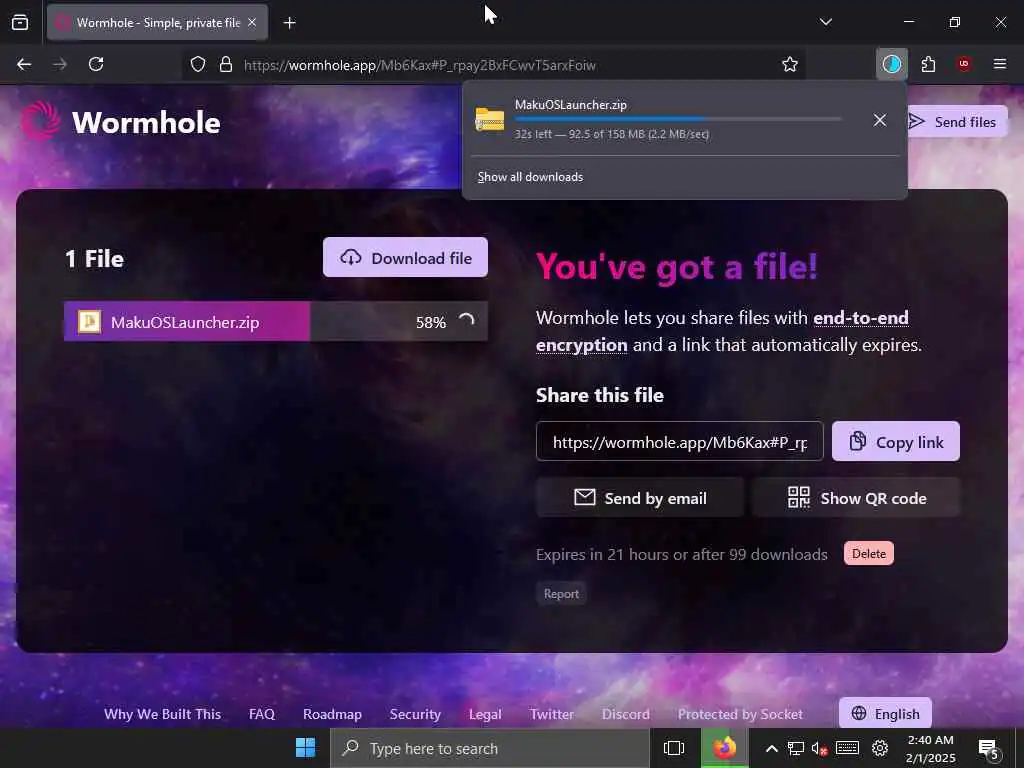Open the FAQ footer link
Image resolution: width=1024 pixels, height=768 pixels.
point(262,714)
